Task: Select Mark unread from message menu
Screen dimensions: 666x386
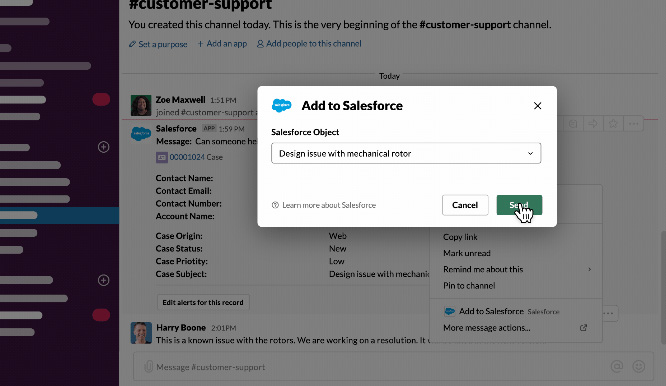Action: click(x=467, y=253)
